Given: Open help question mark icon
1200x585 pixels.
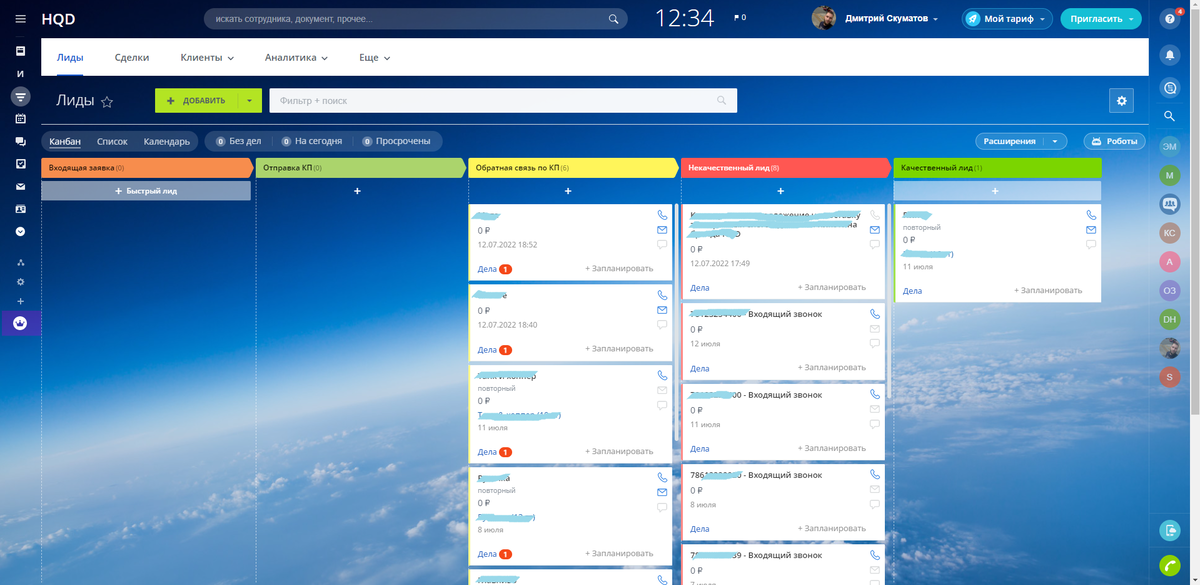Looking at the screenshot, I should click(1169, 19).
